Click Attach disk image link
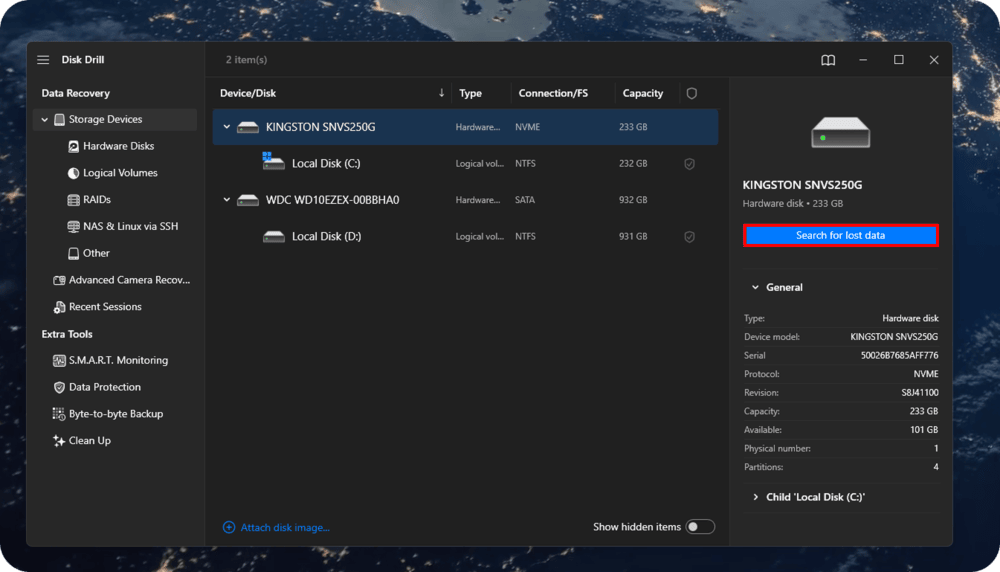The image size is (1000, 572). tap(284, 527)
